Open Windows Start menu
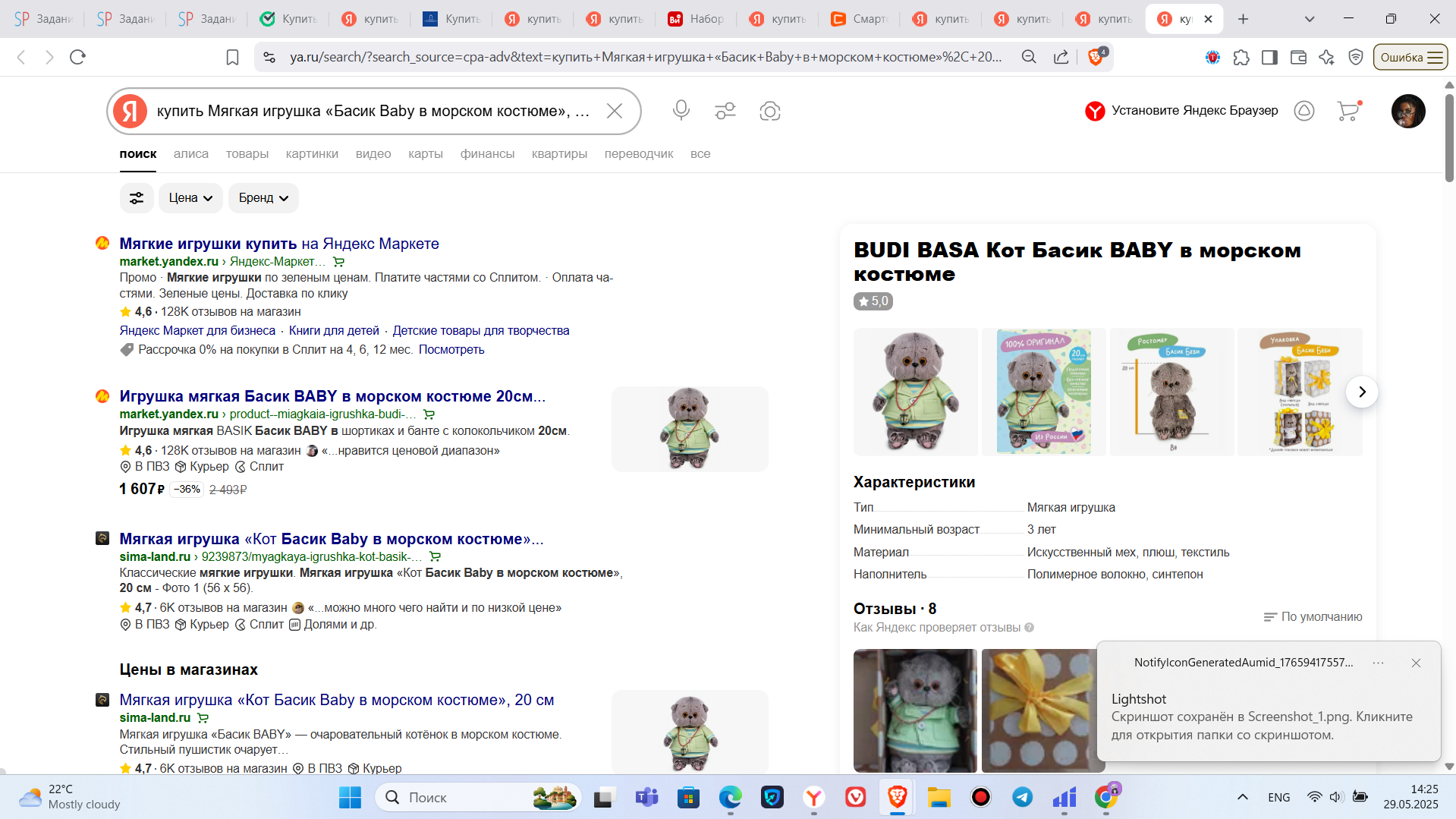This screenshot has height=819, width=1456. 350,797
